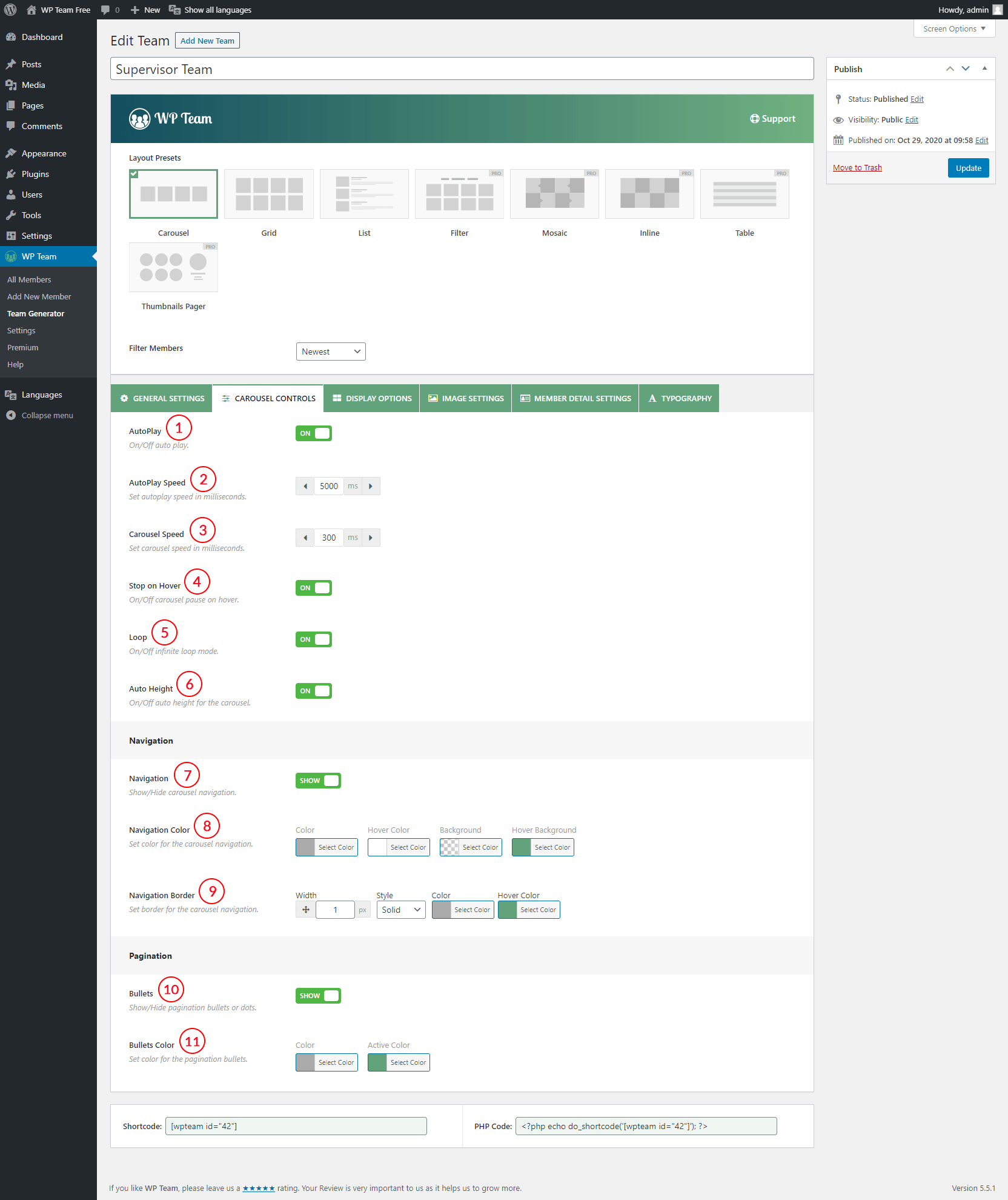Screen dimensions: 1008x1200
Task: Choose the List layout preset thumbnail
Action: click(363, 194)
